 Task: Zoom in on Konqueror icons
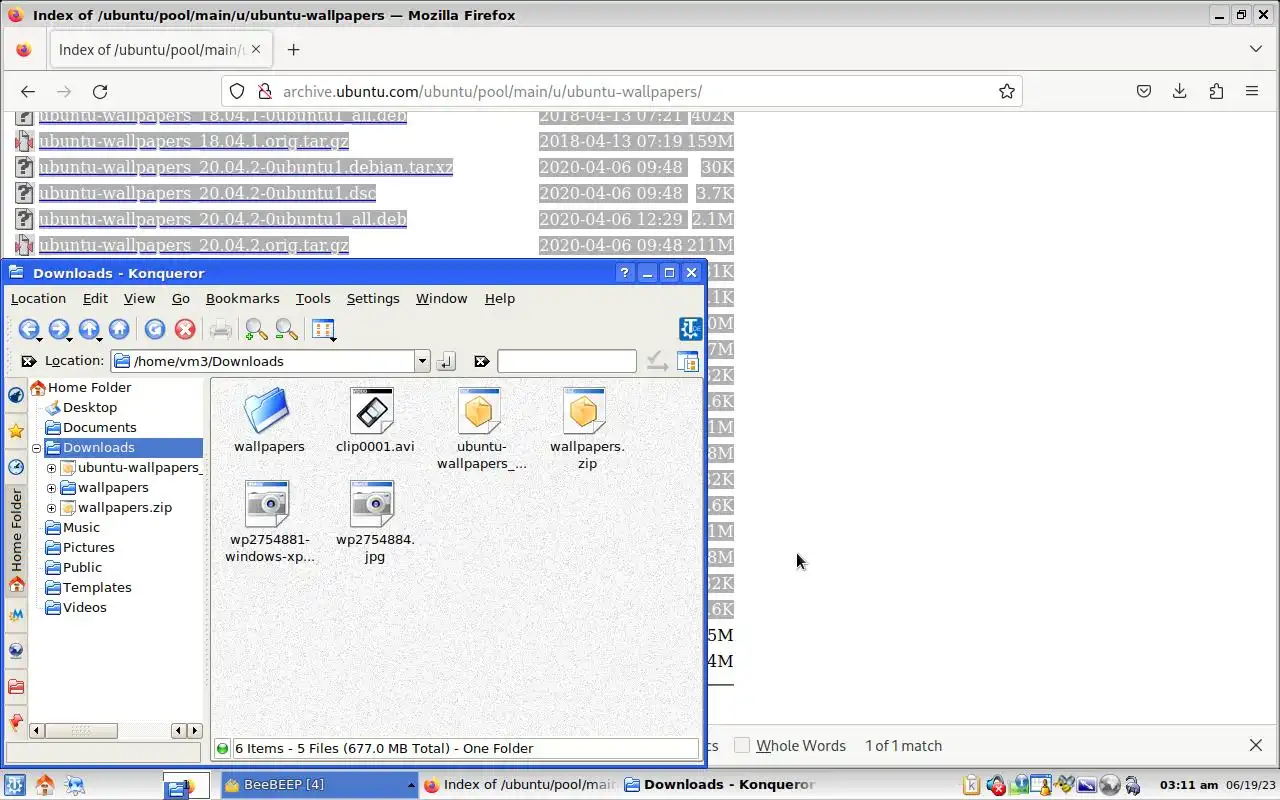(256, 329)
